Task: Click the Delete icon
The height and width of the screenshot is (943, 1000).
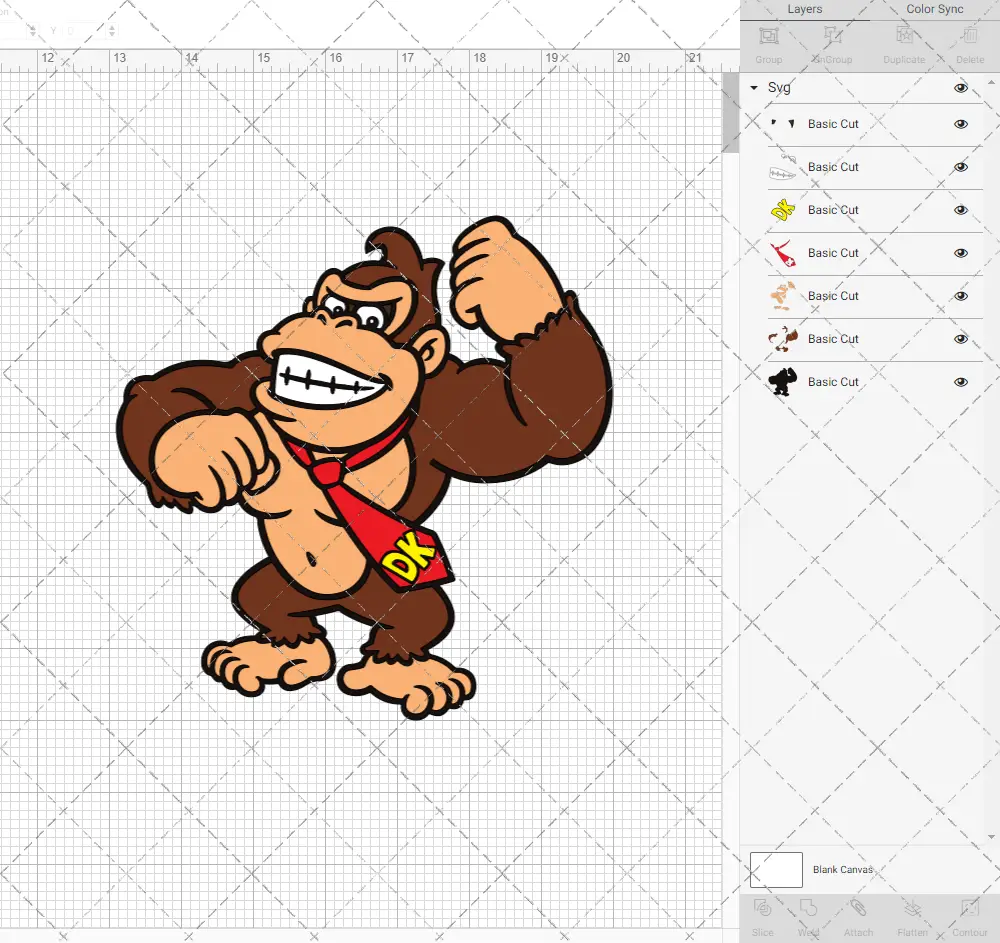Action: click(x=969, y=36)
